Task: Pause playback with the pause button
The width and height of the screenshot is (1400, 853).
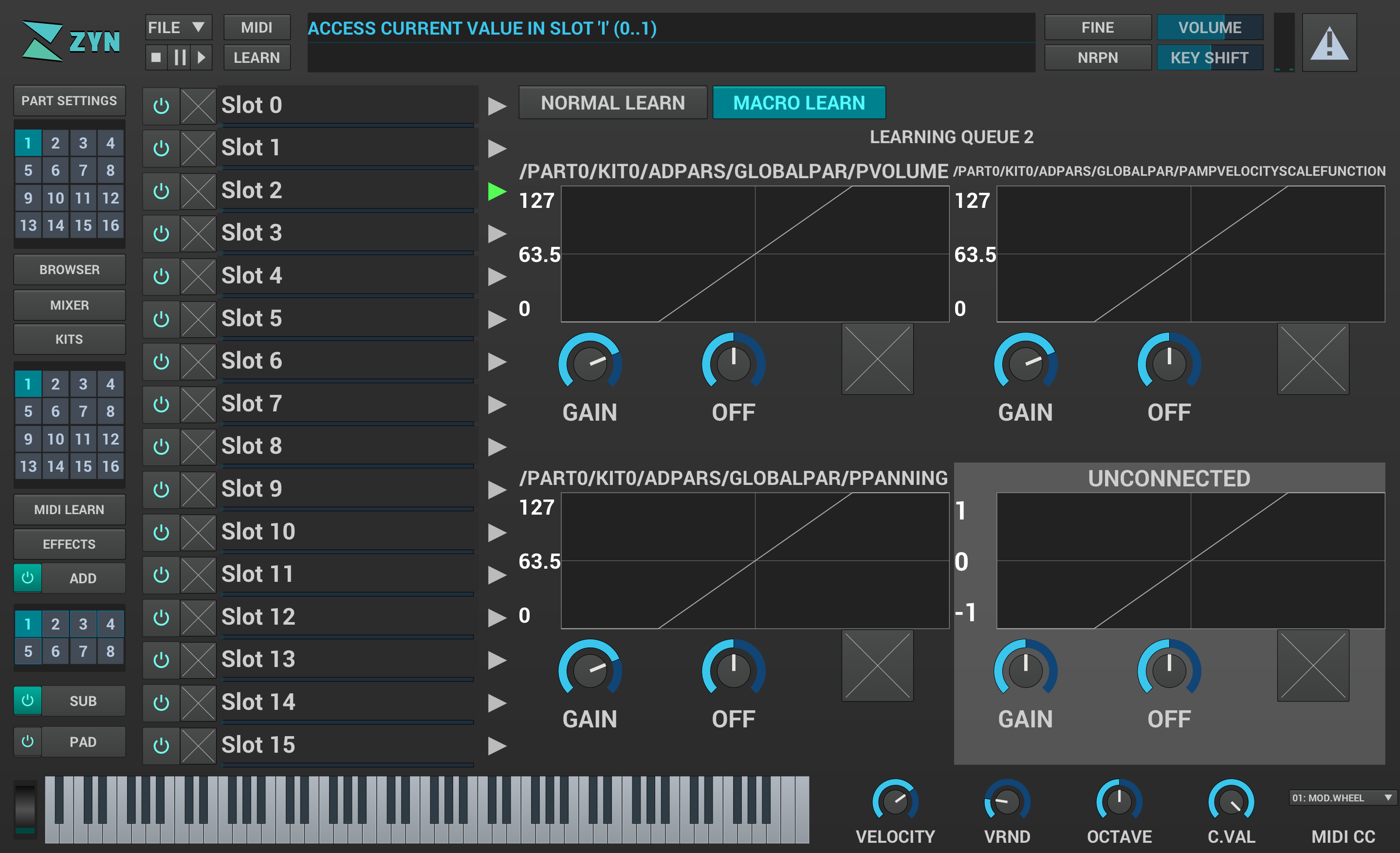Action: point(180,57)
